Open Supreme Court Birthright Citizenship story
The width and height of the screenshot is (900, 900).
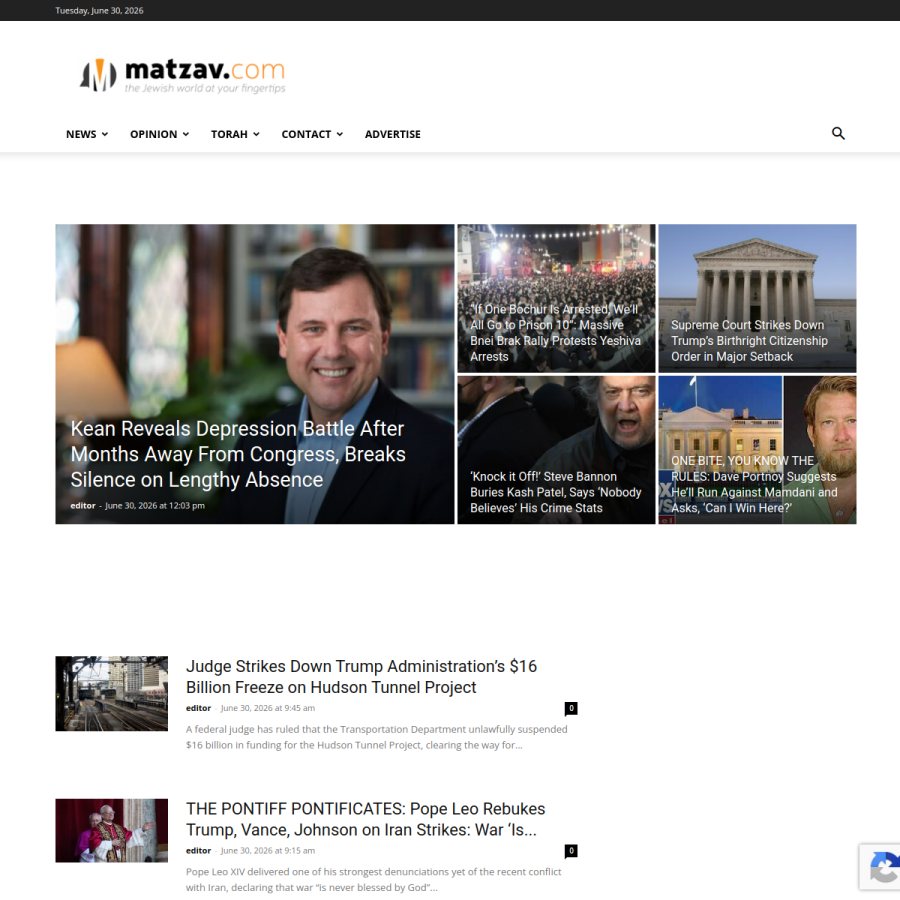[749, 341]
